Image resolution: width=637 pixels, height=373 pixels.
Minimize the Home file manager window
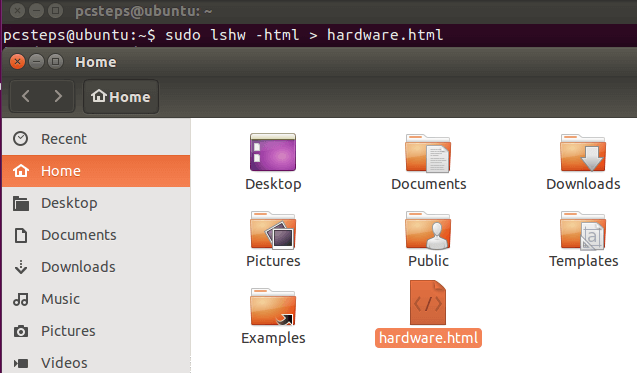point(37,62)
